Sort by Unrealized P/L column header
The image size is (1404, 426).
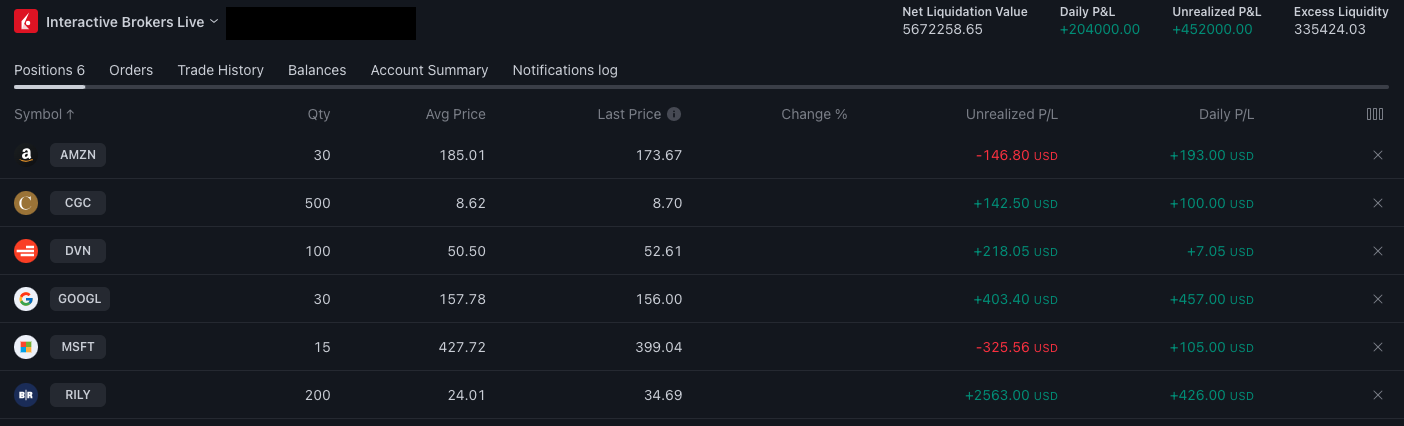point(1011,114)
